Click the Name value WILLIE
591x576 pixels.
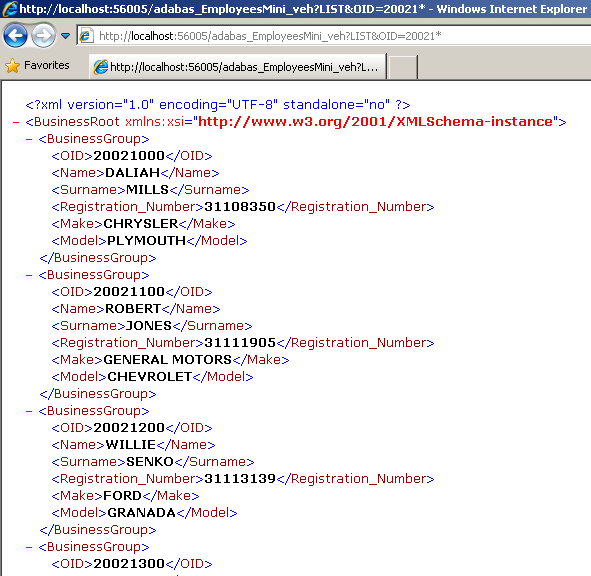click(x=130, y=445)
